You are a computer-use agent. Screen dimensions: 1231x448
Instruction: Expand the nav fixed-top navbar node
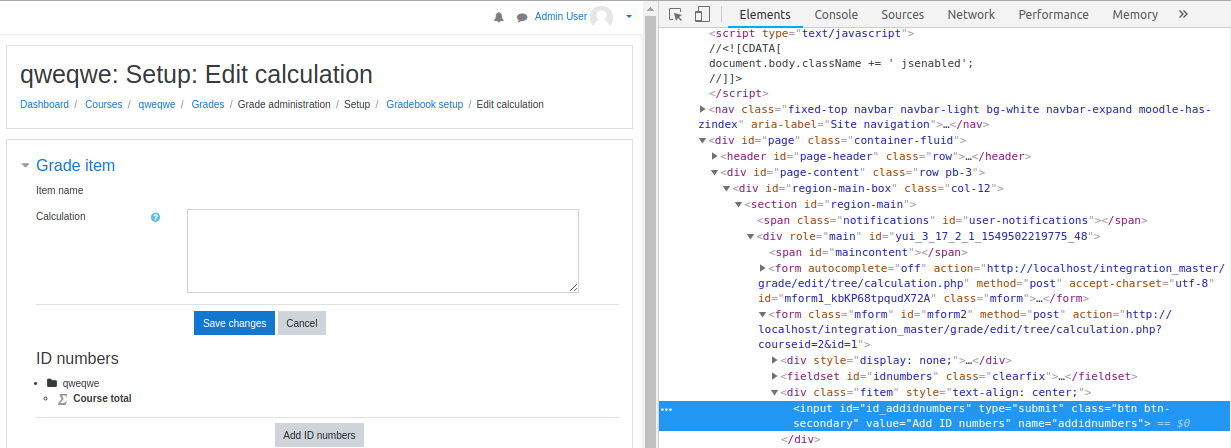[x=702, y=109]
